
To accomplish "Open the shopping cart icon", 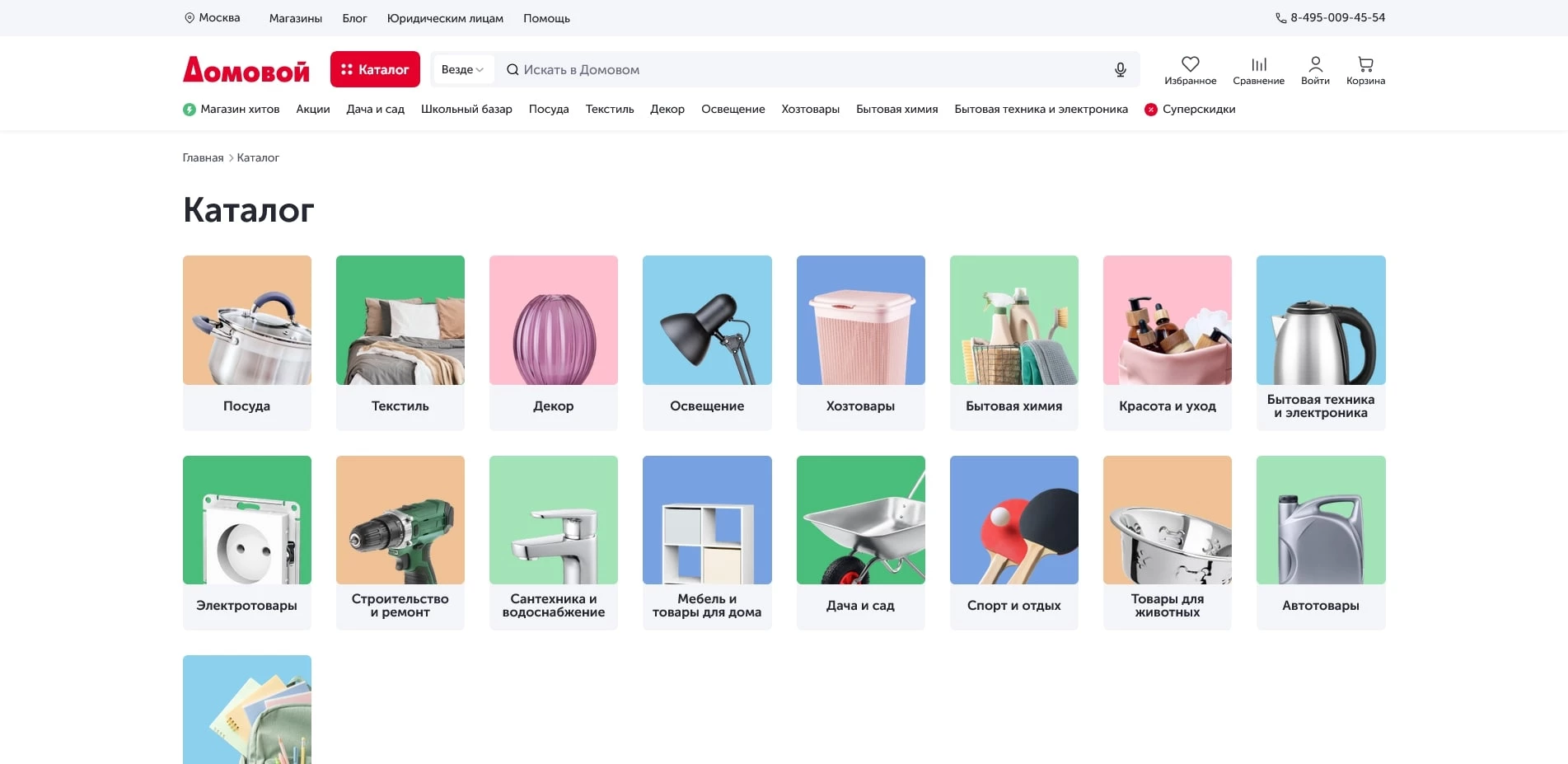I will 1365,64.
